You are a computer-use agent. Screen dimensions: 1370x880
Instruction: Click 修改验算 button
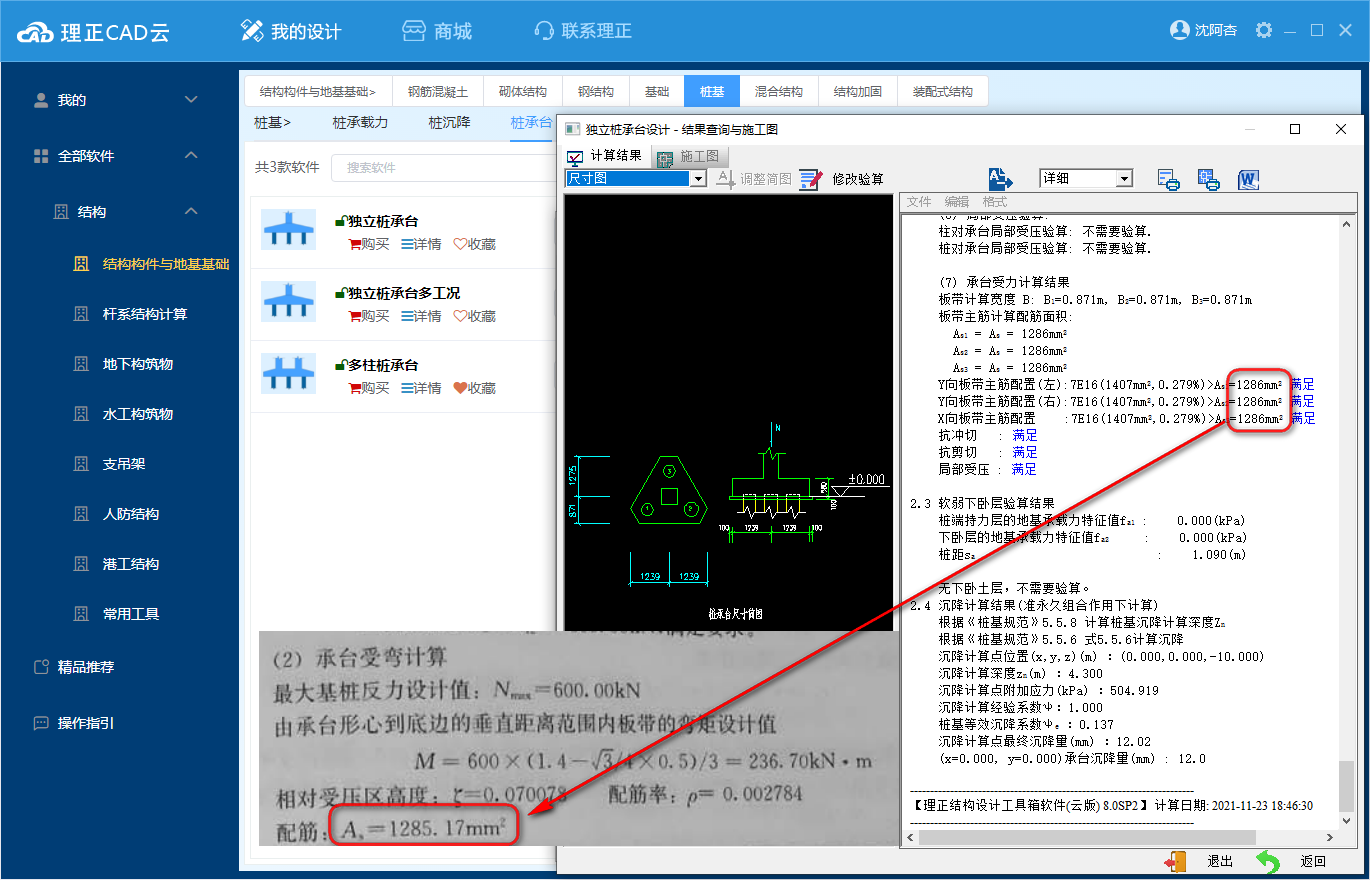pos(842,179)
